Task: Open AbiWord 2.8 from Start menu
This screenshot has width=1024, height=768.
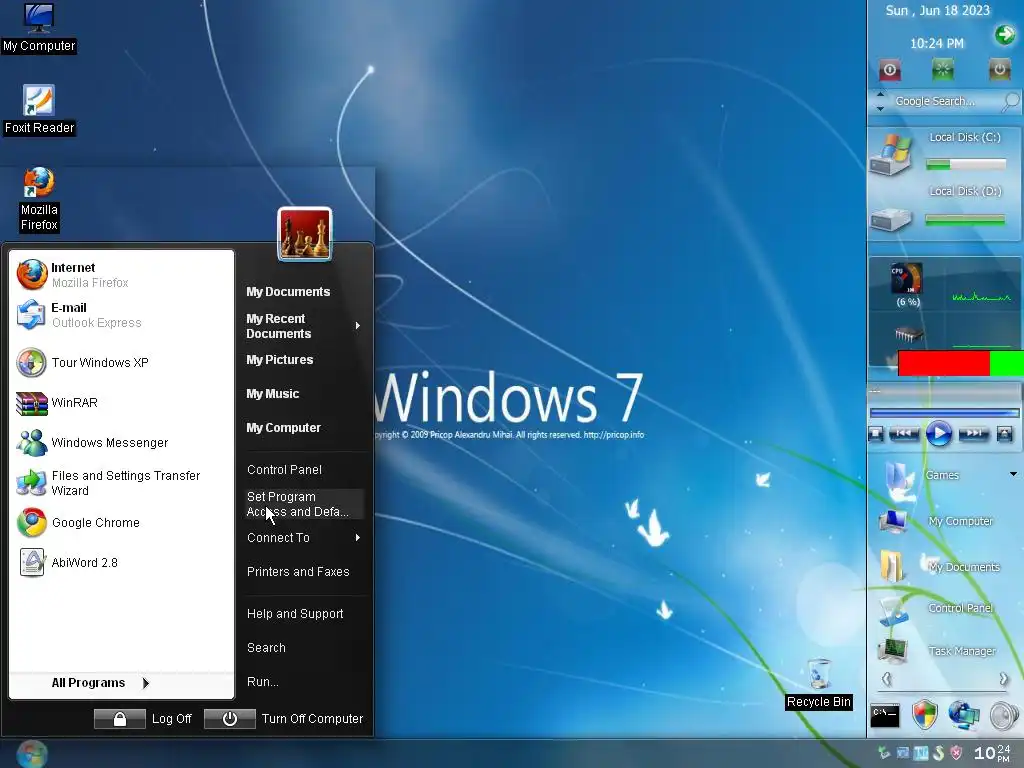Action: click(x=121, y=562)
